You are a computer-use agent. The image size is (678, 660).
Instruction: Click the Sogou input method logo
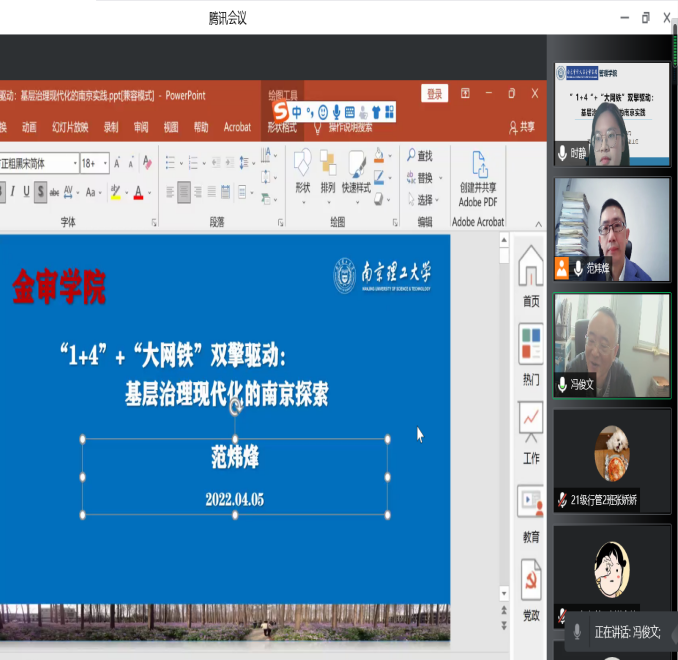click(x=281, y=111)
